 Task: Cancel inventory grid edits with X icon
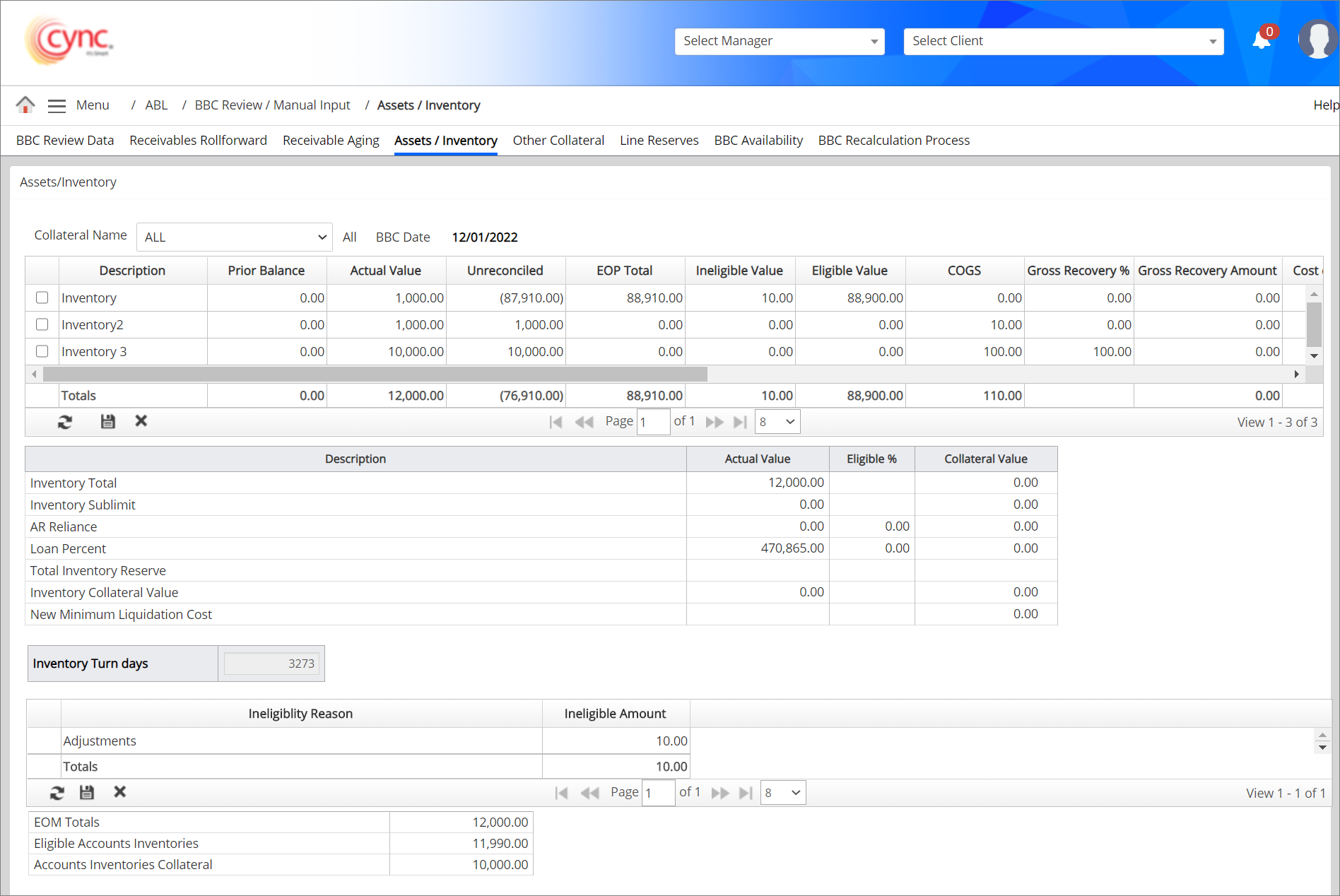141,421
